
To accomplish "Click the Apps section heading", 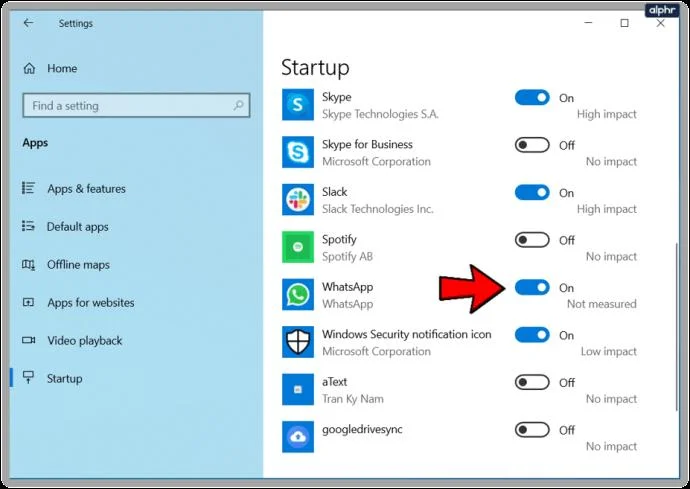I will [35, 143].
